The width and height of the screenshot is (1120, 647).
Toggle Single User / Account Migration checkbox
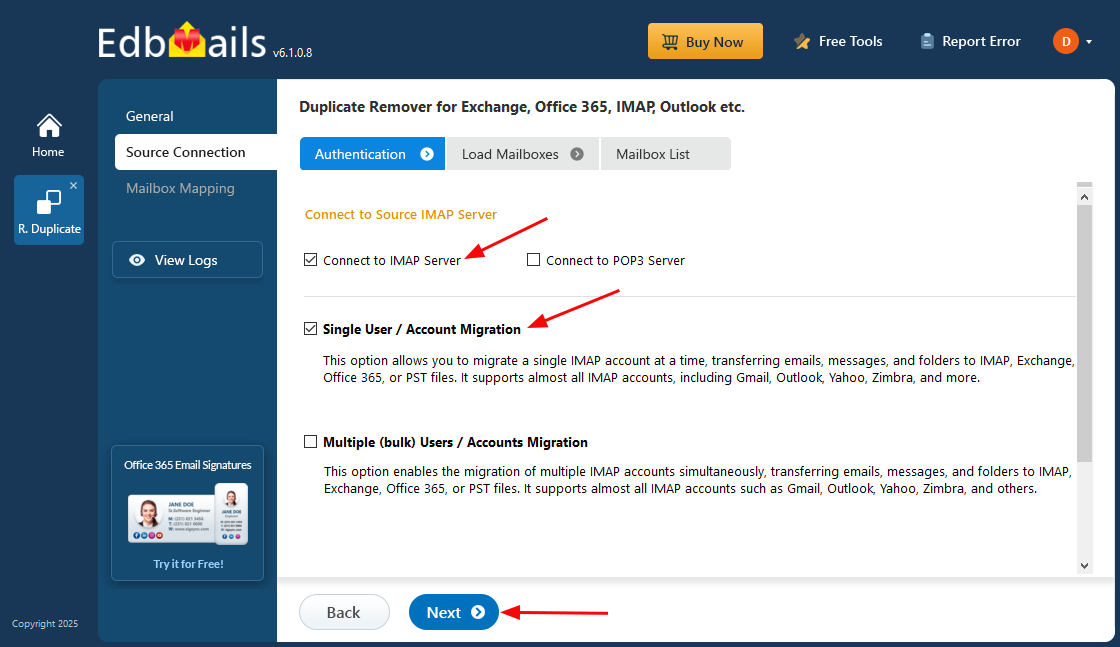(311, 329)
